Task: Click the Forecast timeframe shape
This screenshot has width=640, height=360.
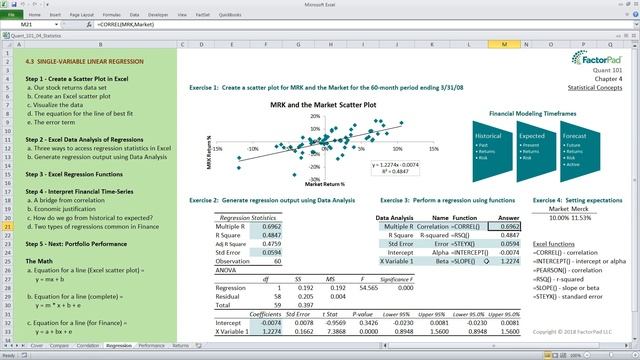Action: pos(580,151)
